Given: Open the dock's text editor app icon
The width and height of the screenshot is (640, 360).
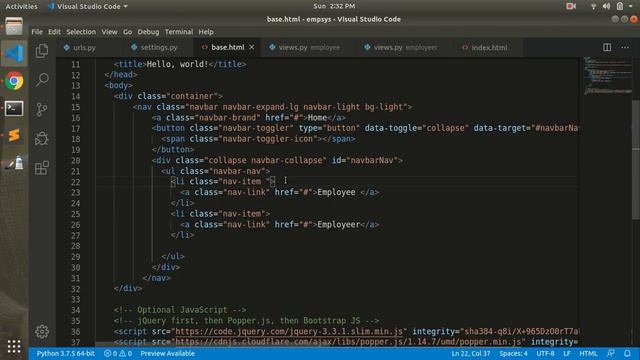Looking at the screenshot, I should tap(14, 163).
